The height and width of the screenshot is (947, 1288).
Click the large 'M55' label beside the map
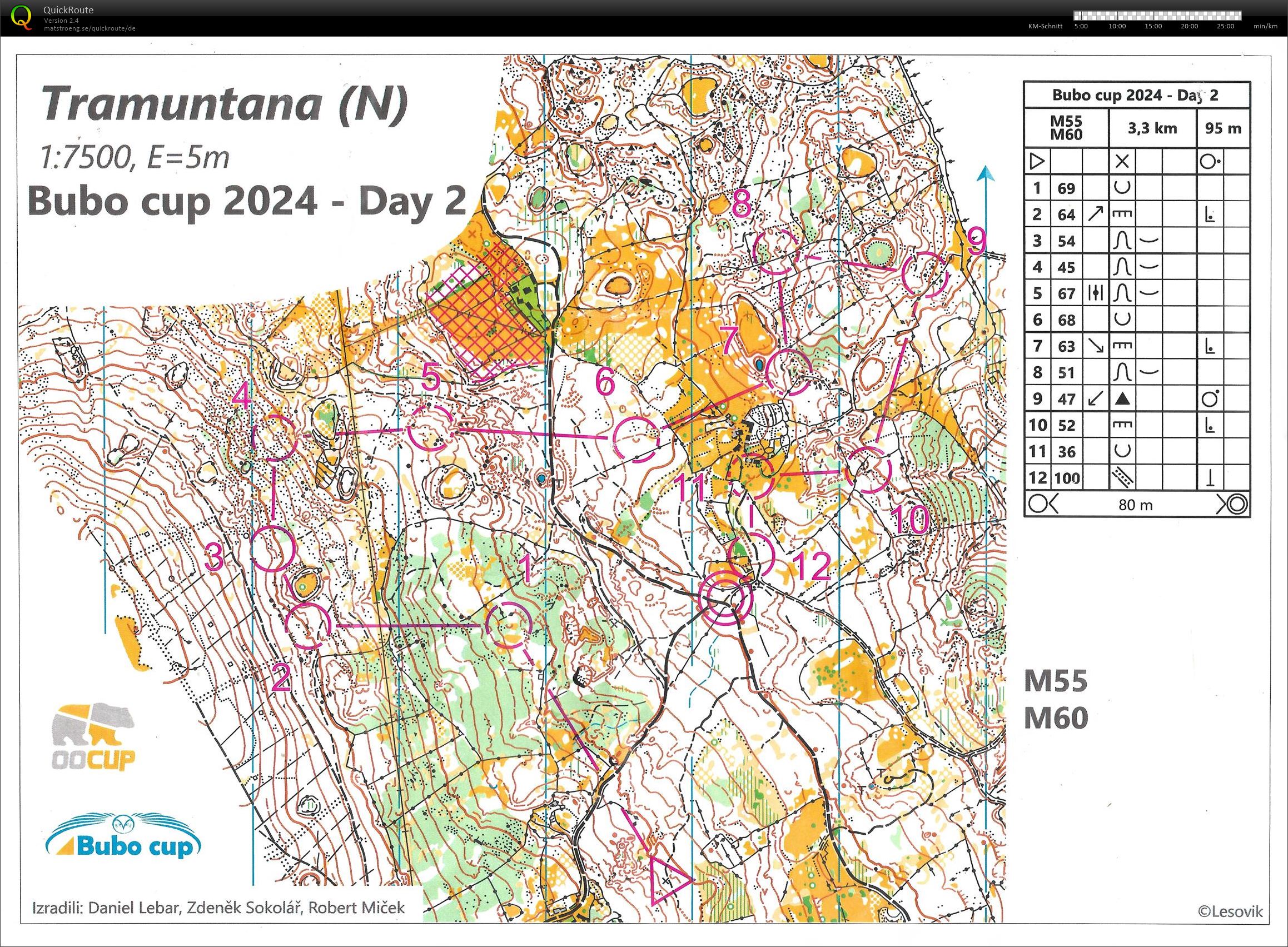pos(1056,681)
